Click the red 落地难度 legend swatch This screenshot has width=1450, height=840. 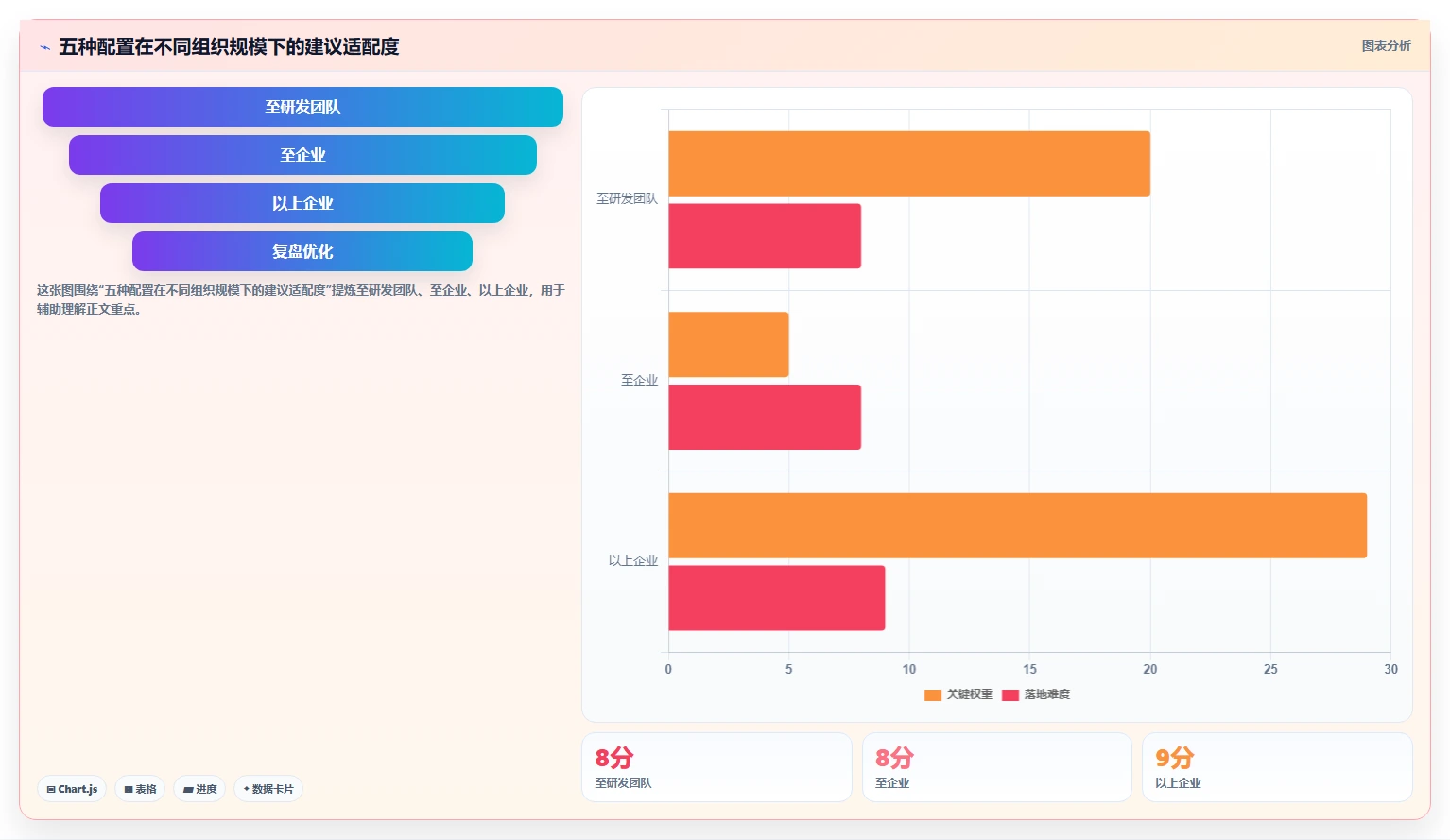tap(1010, 695)
